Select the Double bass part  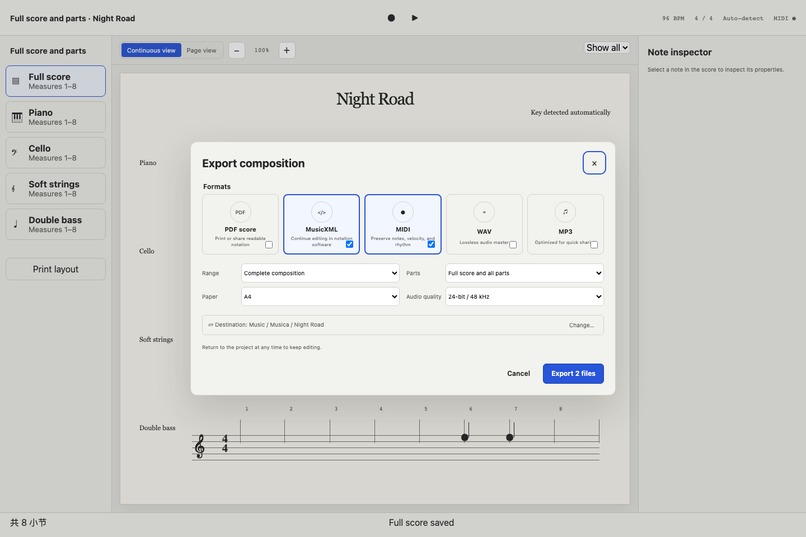(56, 224)
